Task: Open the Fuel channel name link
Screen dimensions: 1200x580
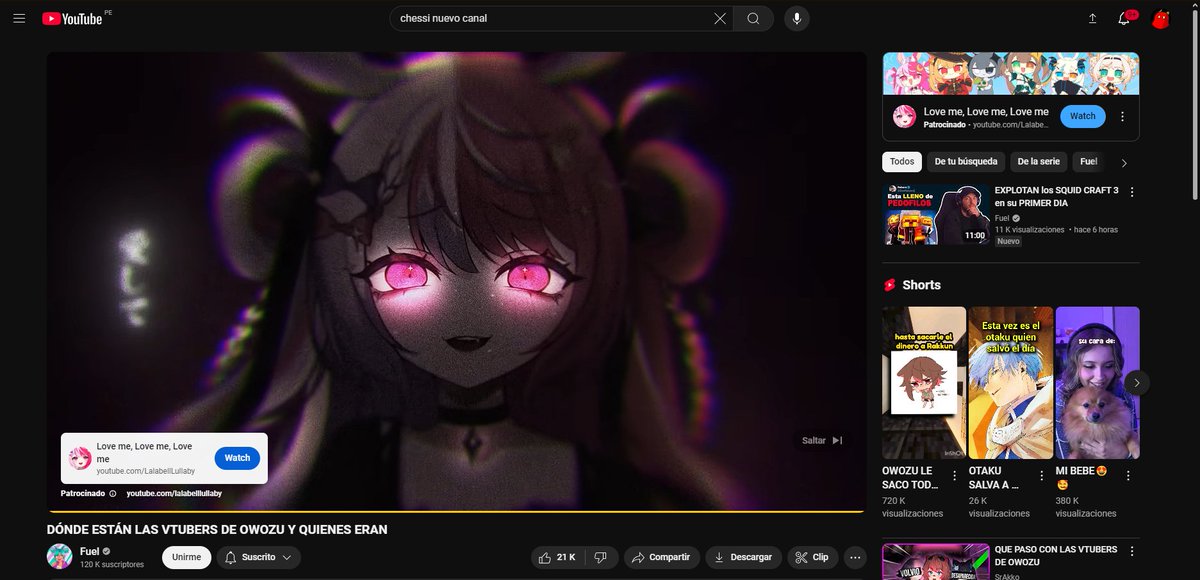Action: (x=89, y=552)
